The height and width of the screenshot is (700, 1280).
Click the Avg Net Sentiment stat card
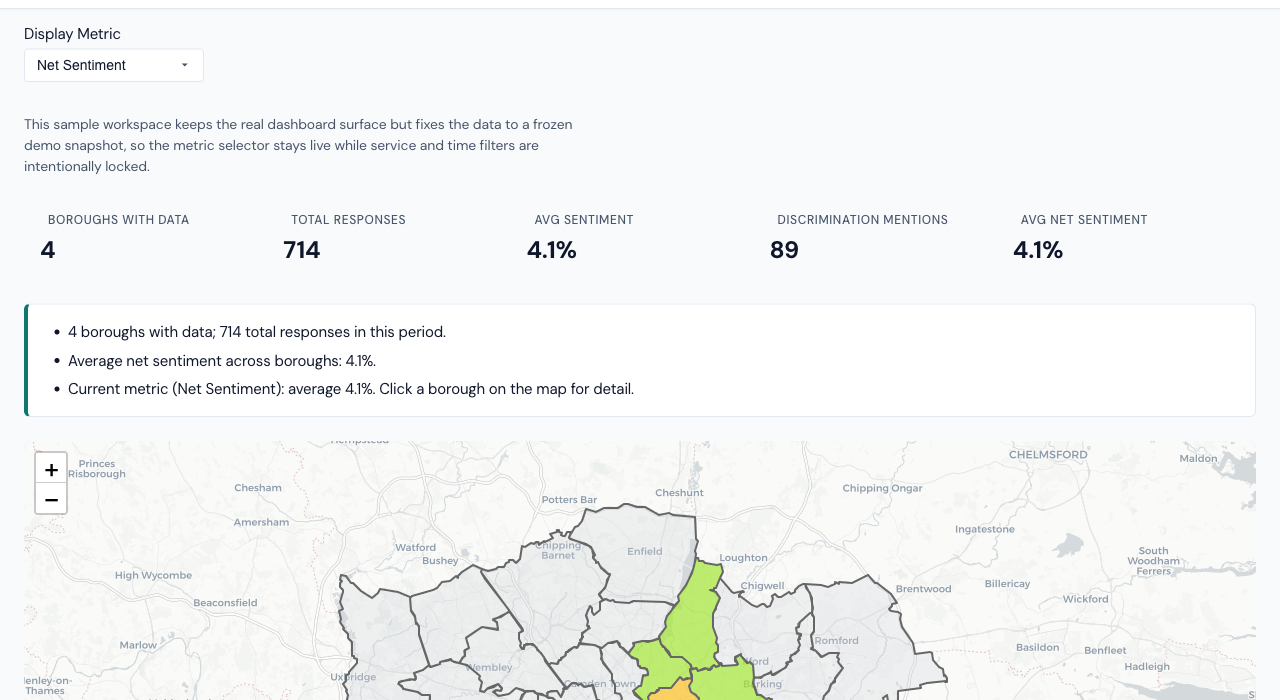click(1084, 237)
